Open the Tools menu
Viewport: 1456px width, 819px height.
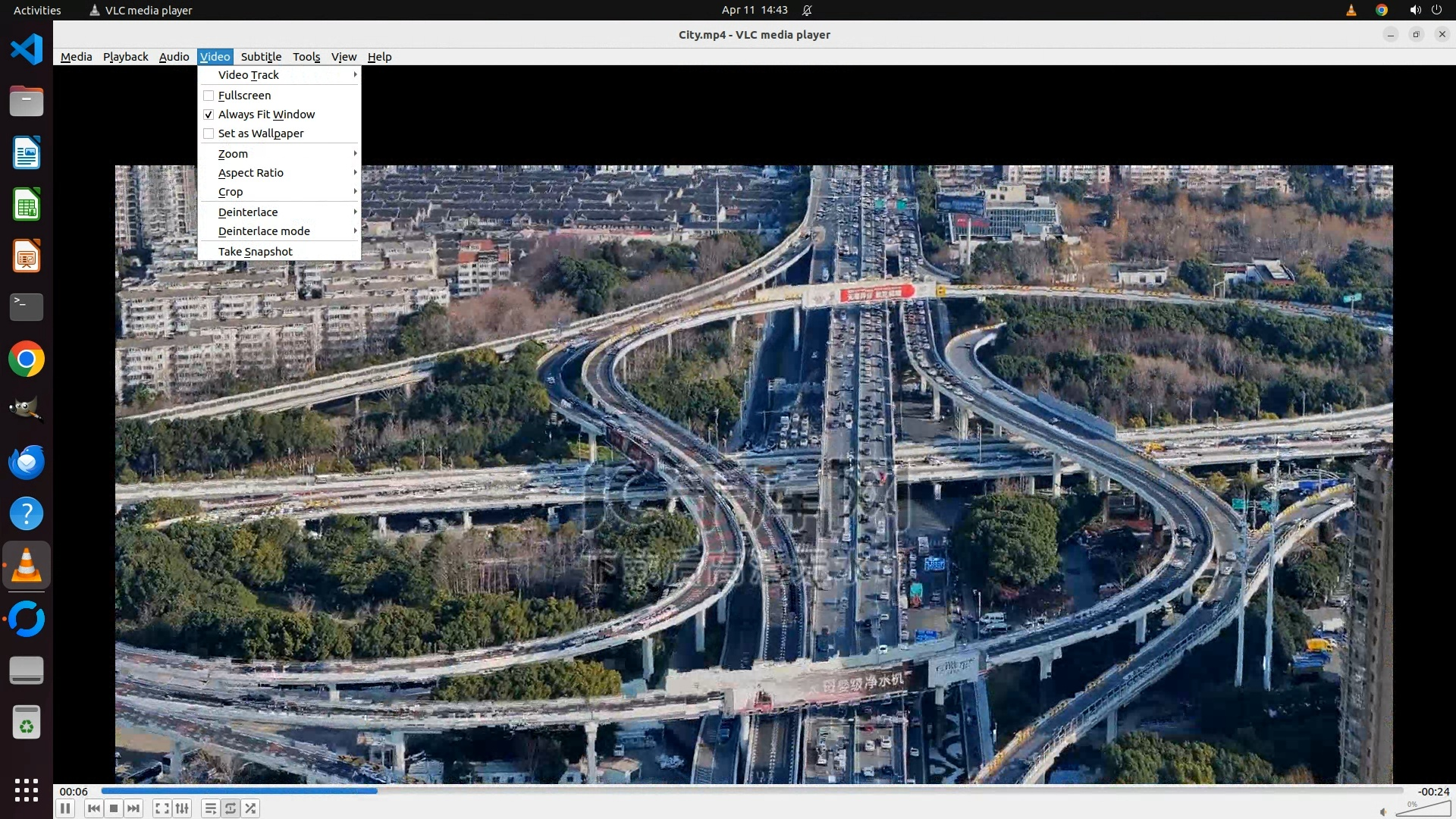(306, 57)
